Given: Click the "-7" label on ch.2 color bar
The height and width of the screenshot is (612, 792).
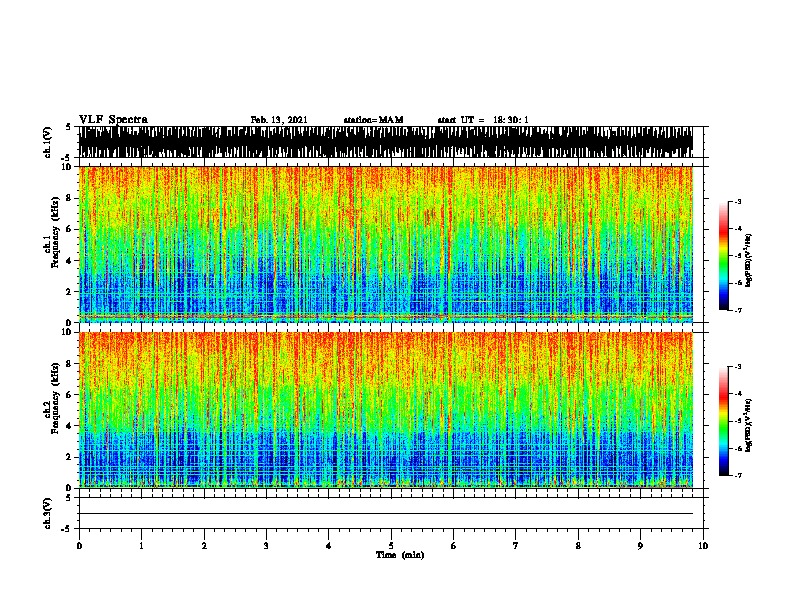Looking at the screenshot, I should pos(738,475).
